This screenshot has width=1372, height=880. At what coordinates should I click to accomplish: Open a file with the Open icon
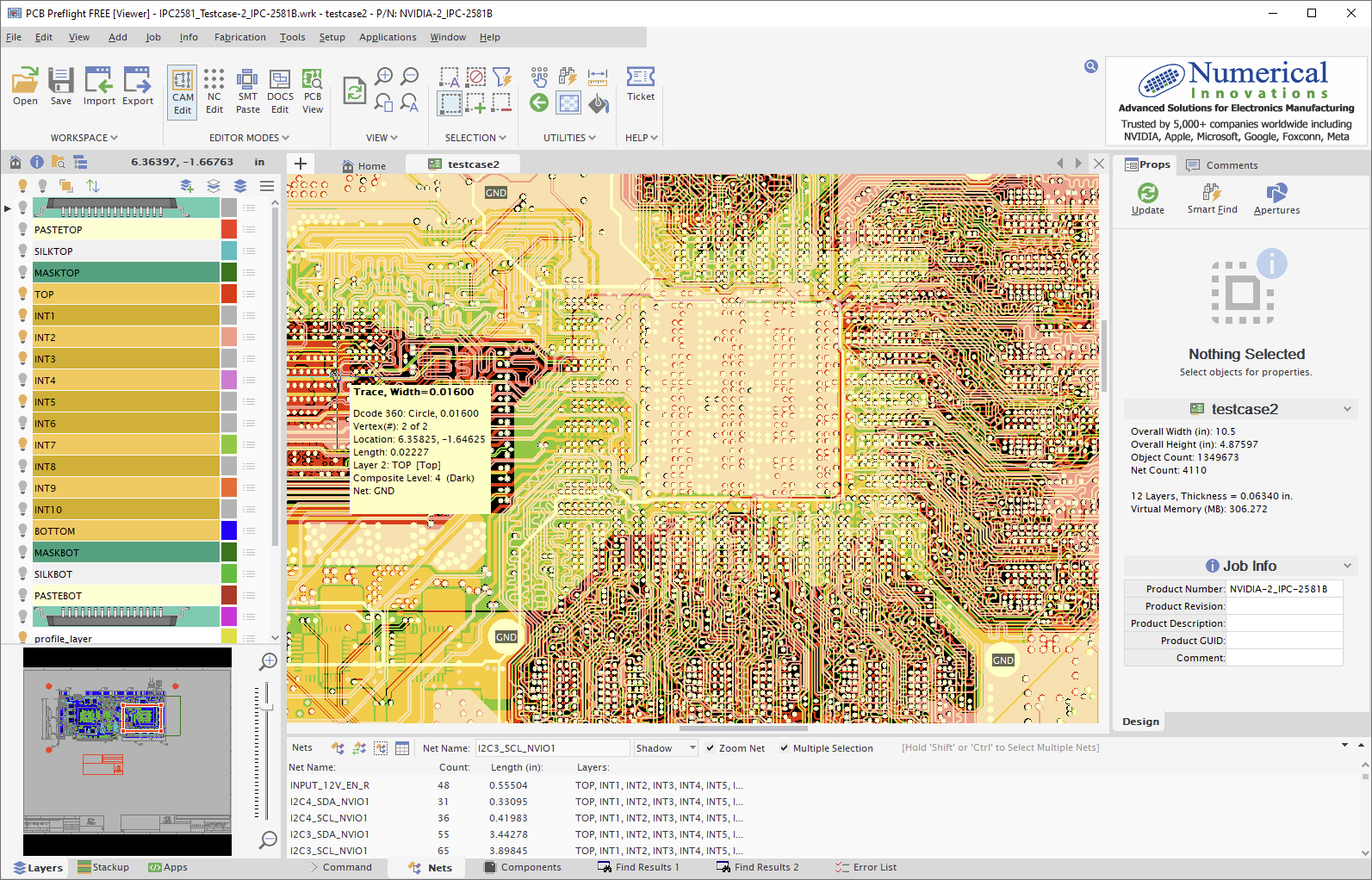click(25, 86)
